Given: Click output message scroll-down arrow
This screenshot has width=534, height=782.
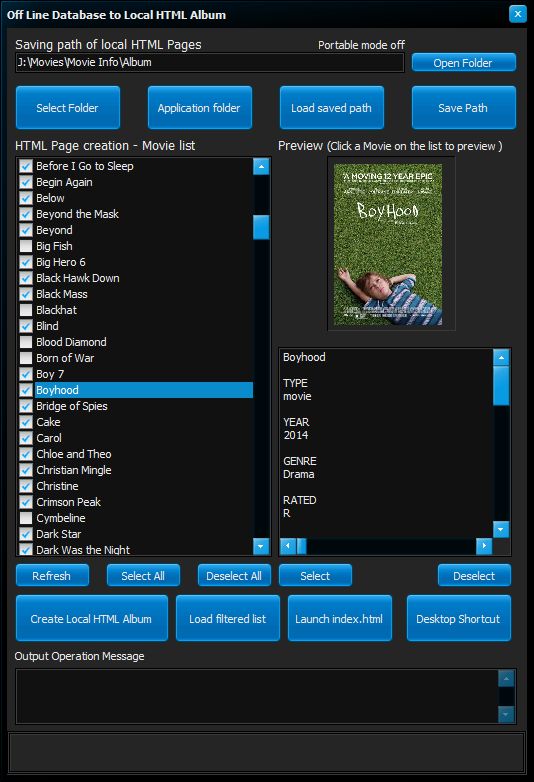Looking at the screenshot, I should coord(506,714).
